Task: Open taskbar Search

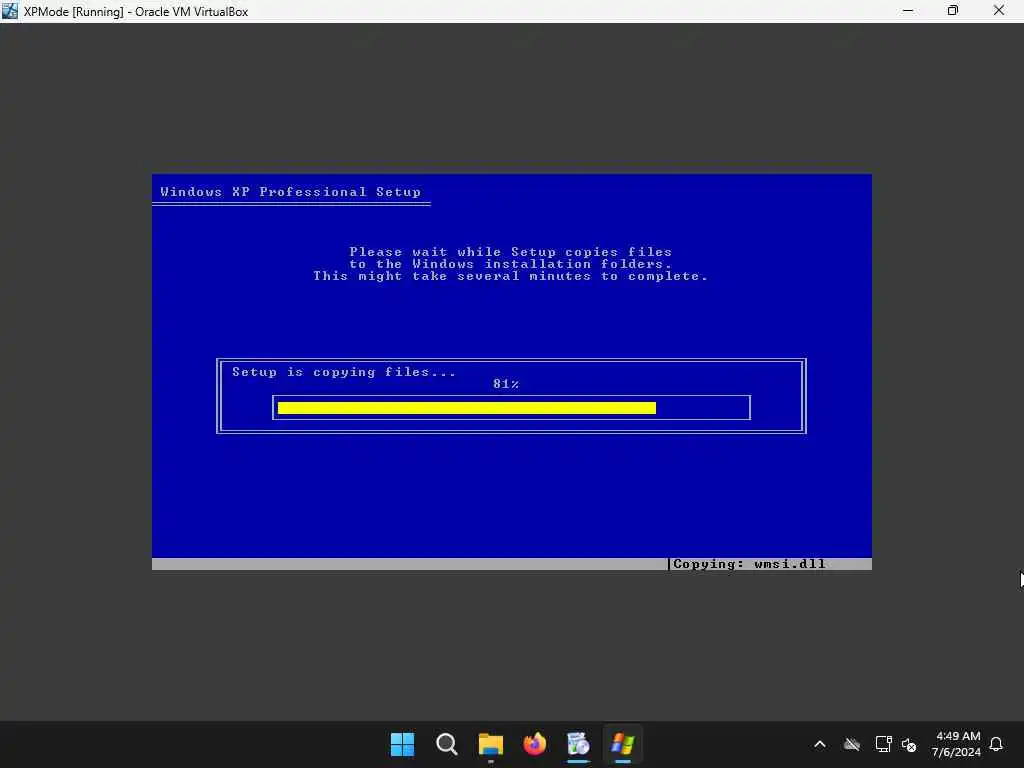Action: [x=447, y=744]
